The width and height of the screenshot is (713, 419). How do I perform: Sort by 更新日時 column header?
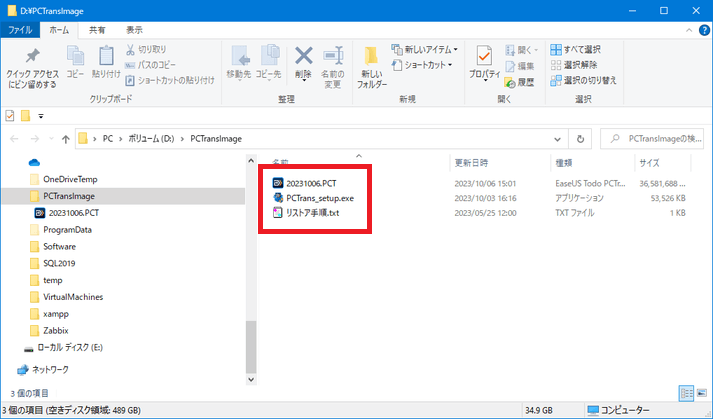(x=472, y=162)
